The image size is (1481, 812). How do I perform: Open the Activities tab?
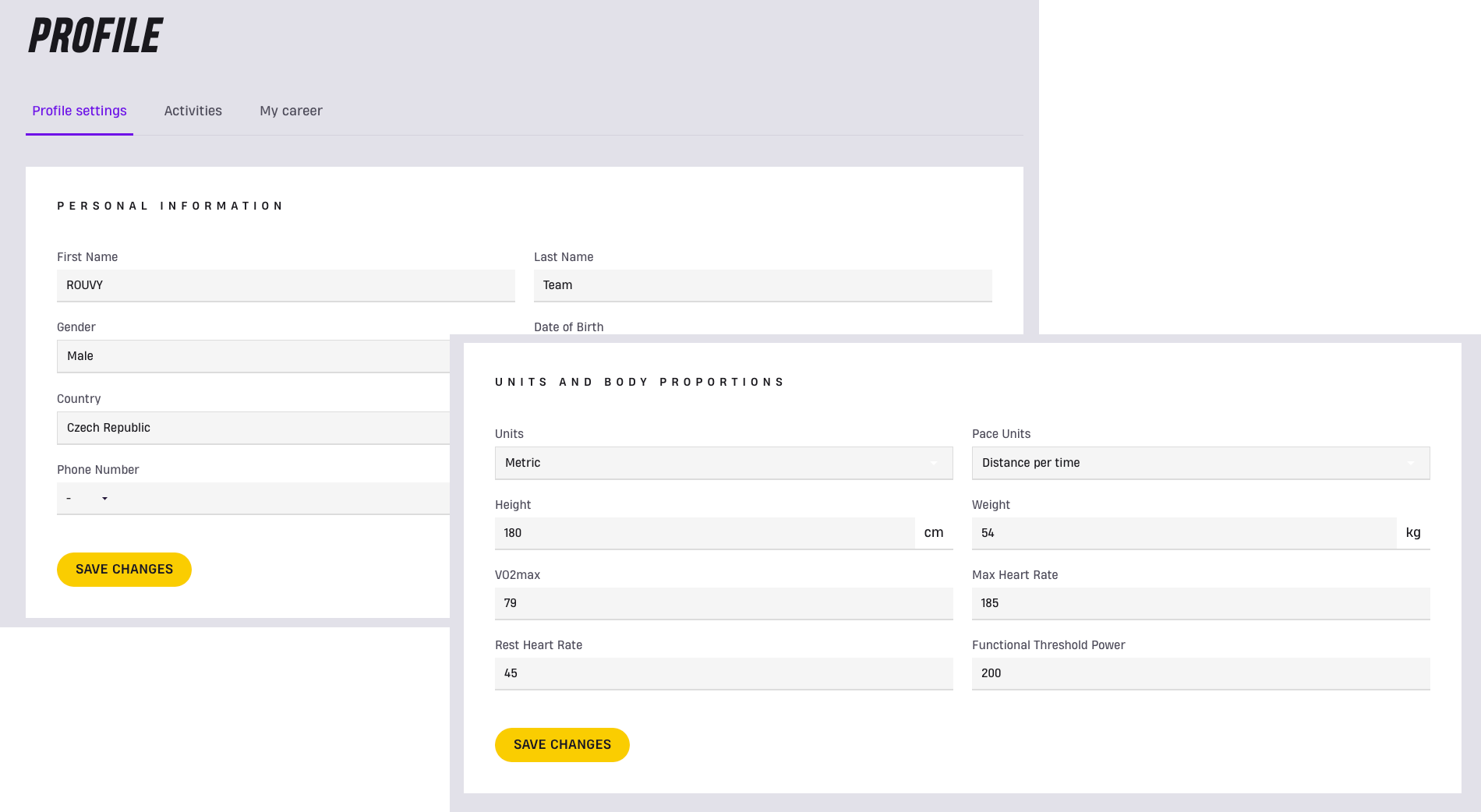(x=193, y=111)
